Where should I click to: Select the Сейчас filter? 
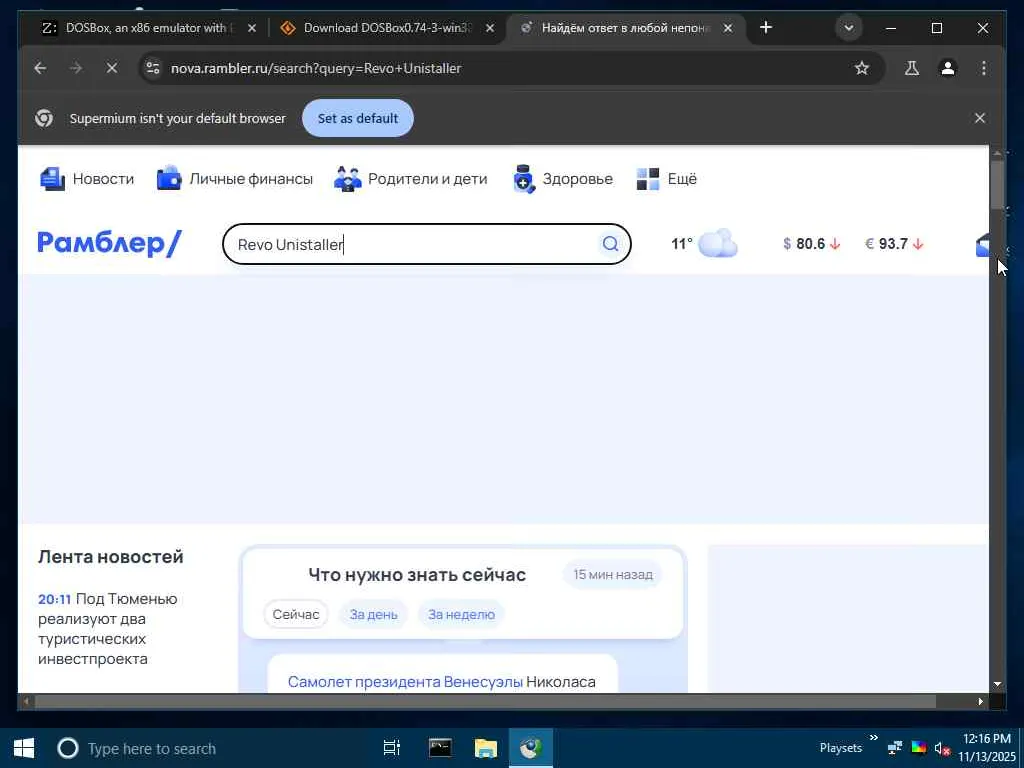point(296,615)
